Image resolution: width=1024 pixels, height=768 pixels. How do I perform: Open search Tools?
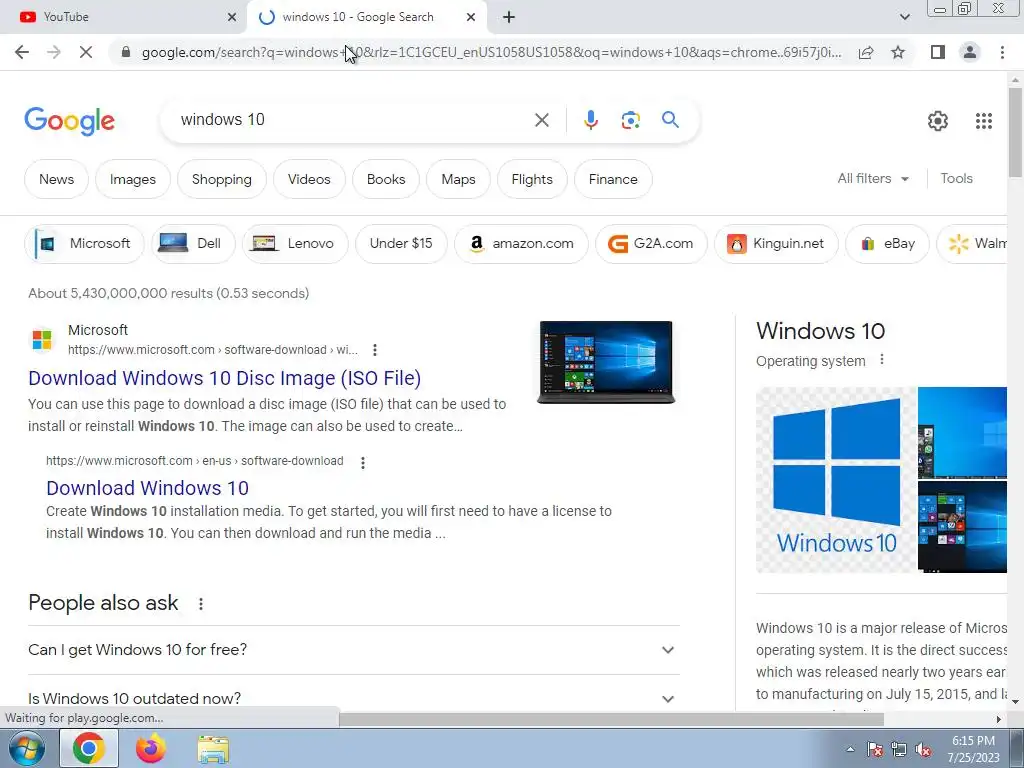(956, 178)
